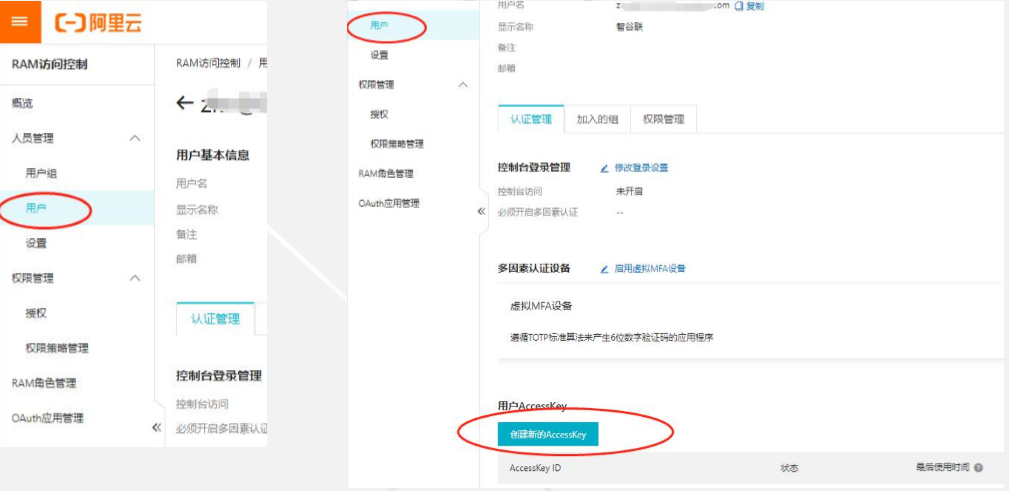Open 权限策略管理 in the full-page sidebar
Image resolution: width=1009 pixels, height=491 pixels.
click(x=397, y=144)
